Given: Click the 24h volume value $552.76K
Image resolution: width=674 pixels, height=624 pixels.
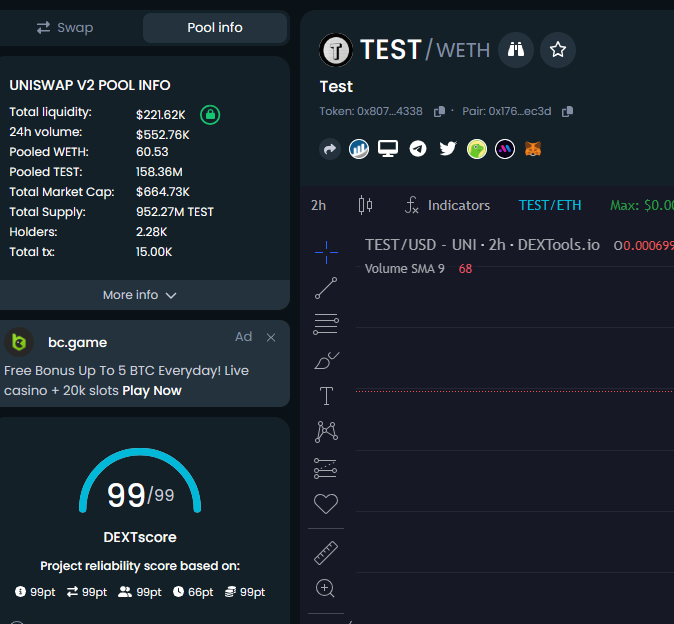Looking at the screenshot, I should 162,135.
